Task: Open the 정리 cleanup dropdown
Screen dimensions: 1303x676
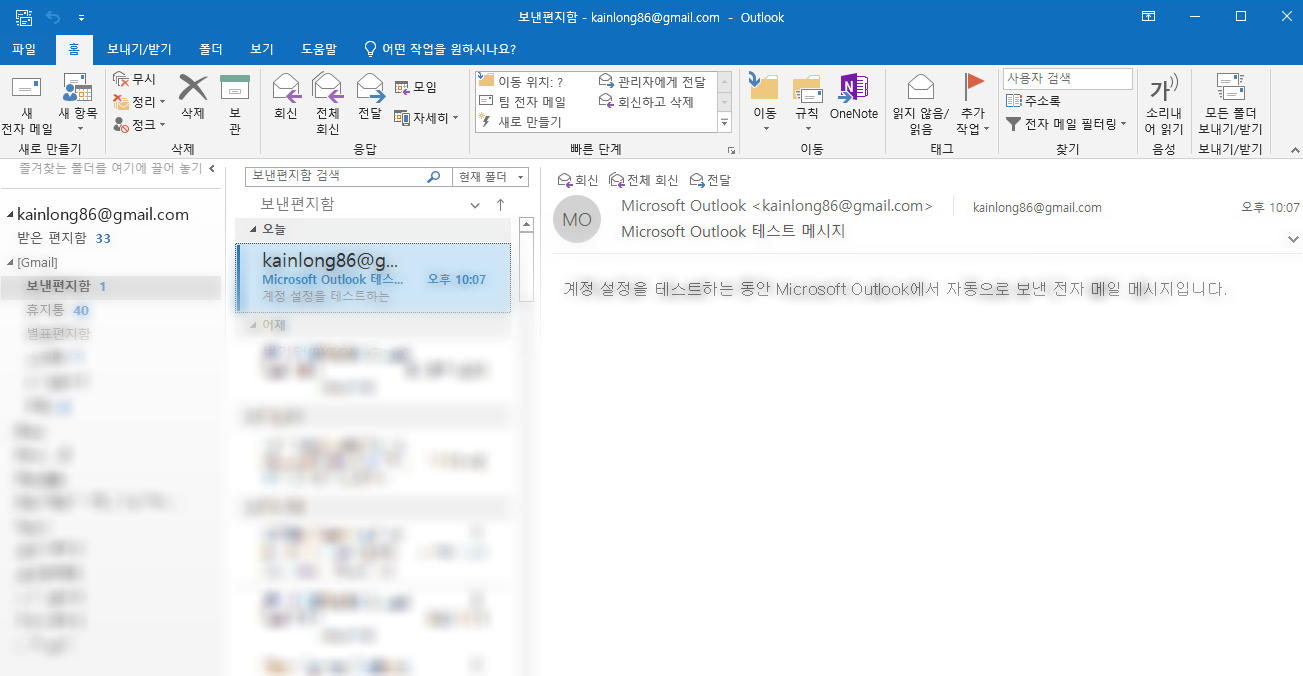Action: (140, 102)
